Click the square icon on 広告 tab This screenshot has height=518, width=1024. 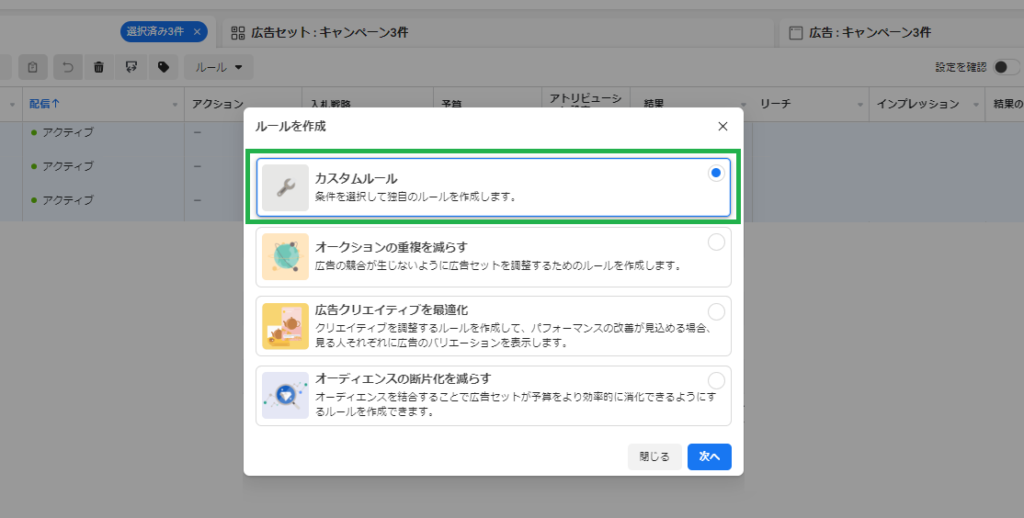click(795, 33)
